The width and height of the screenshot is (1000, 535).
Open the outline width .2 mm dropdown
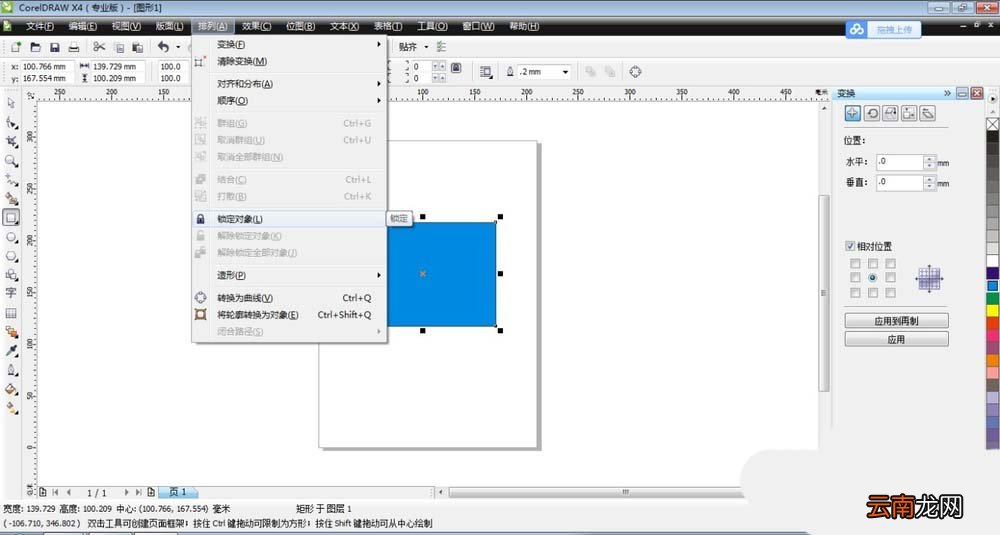click(565, 72)
